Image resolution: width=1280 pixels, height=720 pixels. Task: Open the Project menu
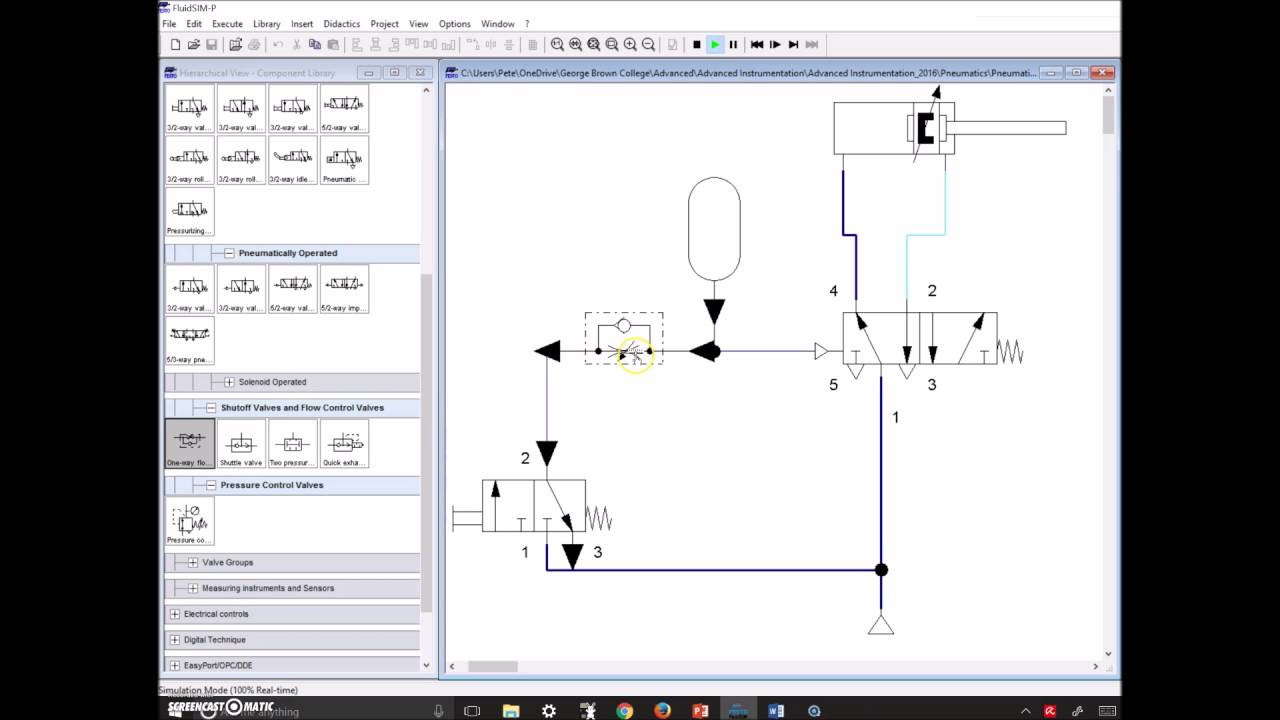pyautogui.click(x=385, y=24)
